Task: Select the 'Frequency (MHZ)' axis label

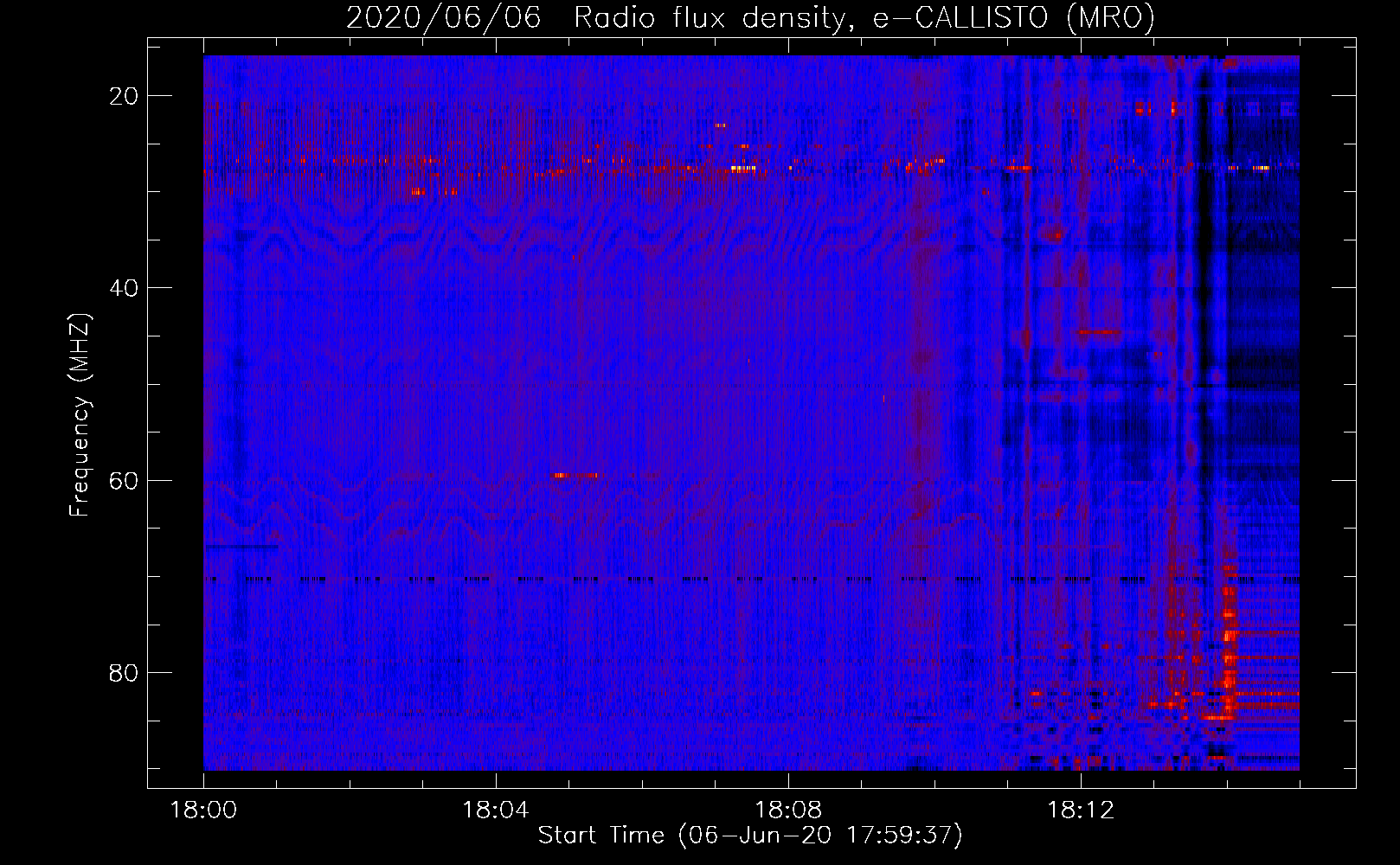Action: (x=80, y=415)
